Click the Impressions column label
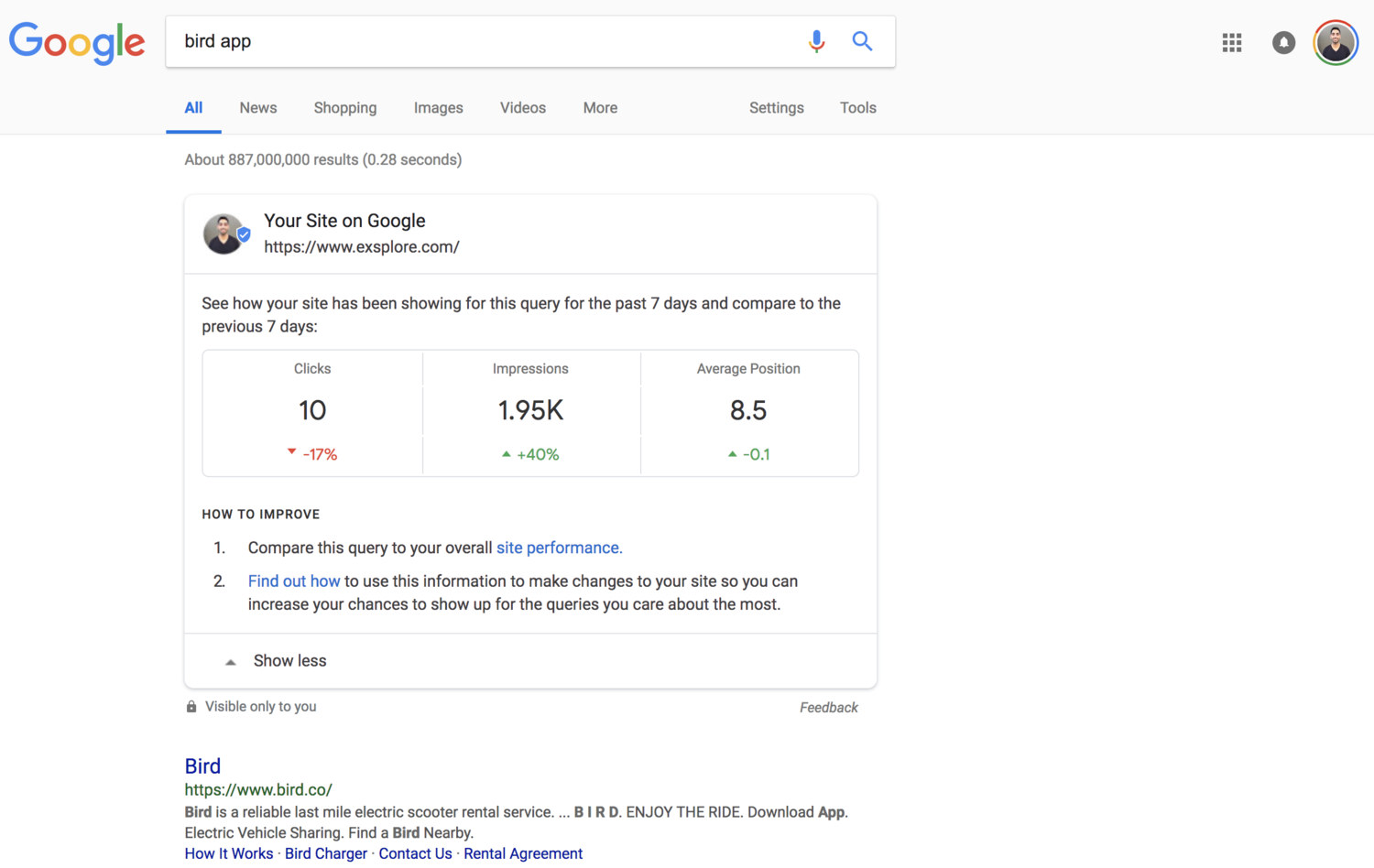Image resolution: width=1374 pixels, height=868 pixels. click(x=530, y=369)
